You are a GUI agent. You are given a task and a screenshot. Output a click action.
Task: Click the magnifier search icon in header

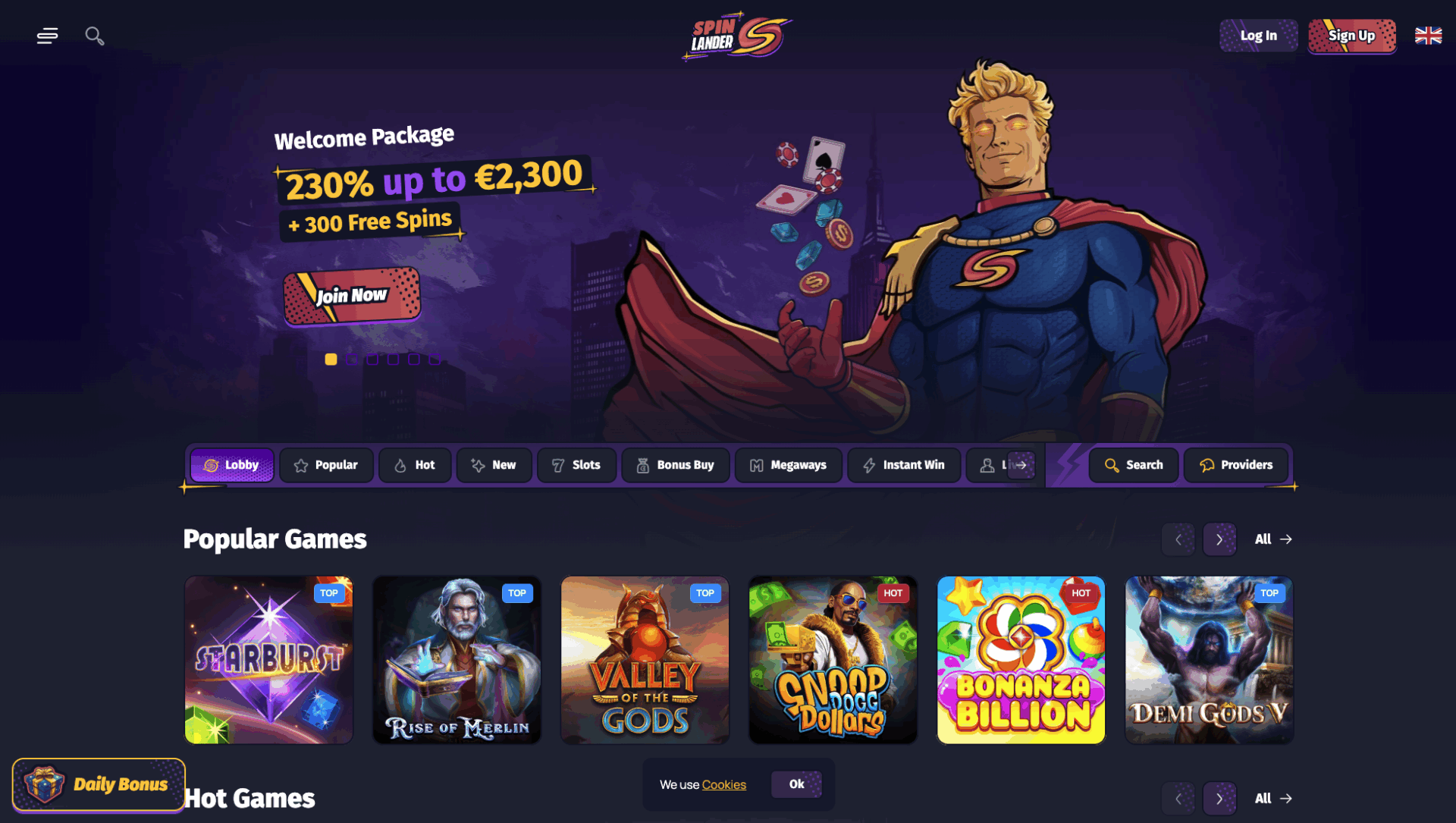95,36
